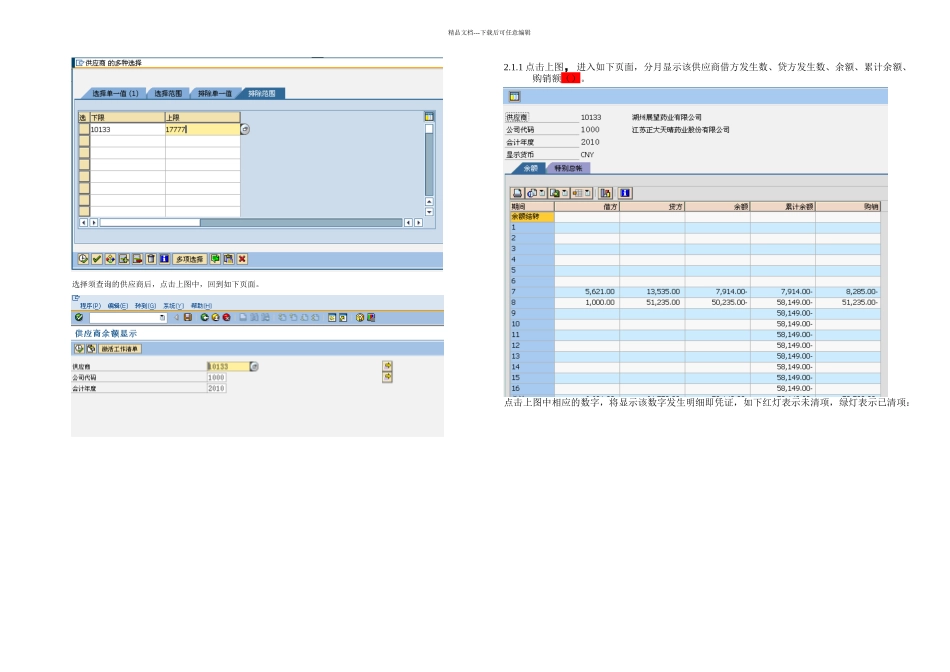Click the table settings icon above dialog scrollbar
950x672 pixels.
click(x=429, y=116)
